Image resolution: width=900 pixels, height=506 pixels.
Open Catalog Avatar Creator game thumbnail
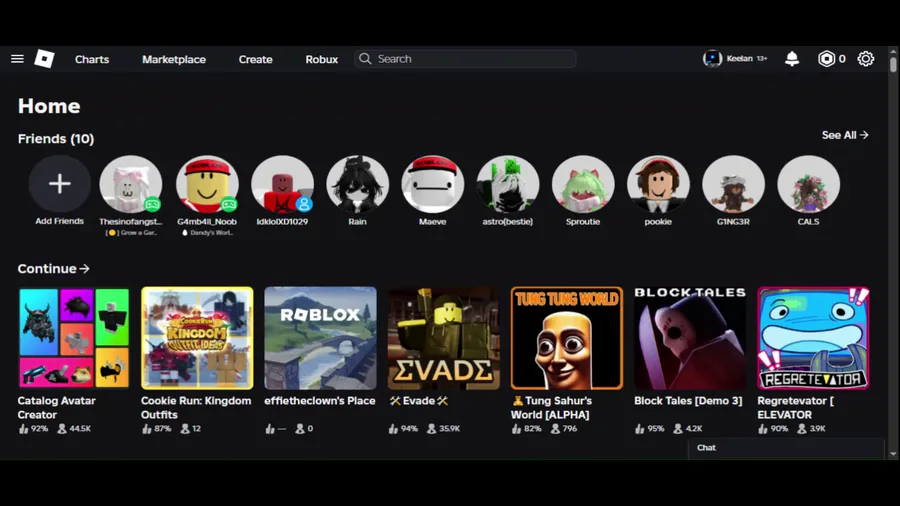[74, 338]
